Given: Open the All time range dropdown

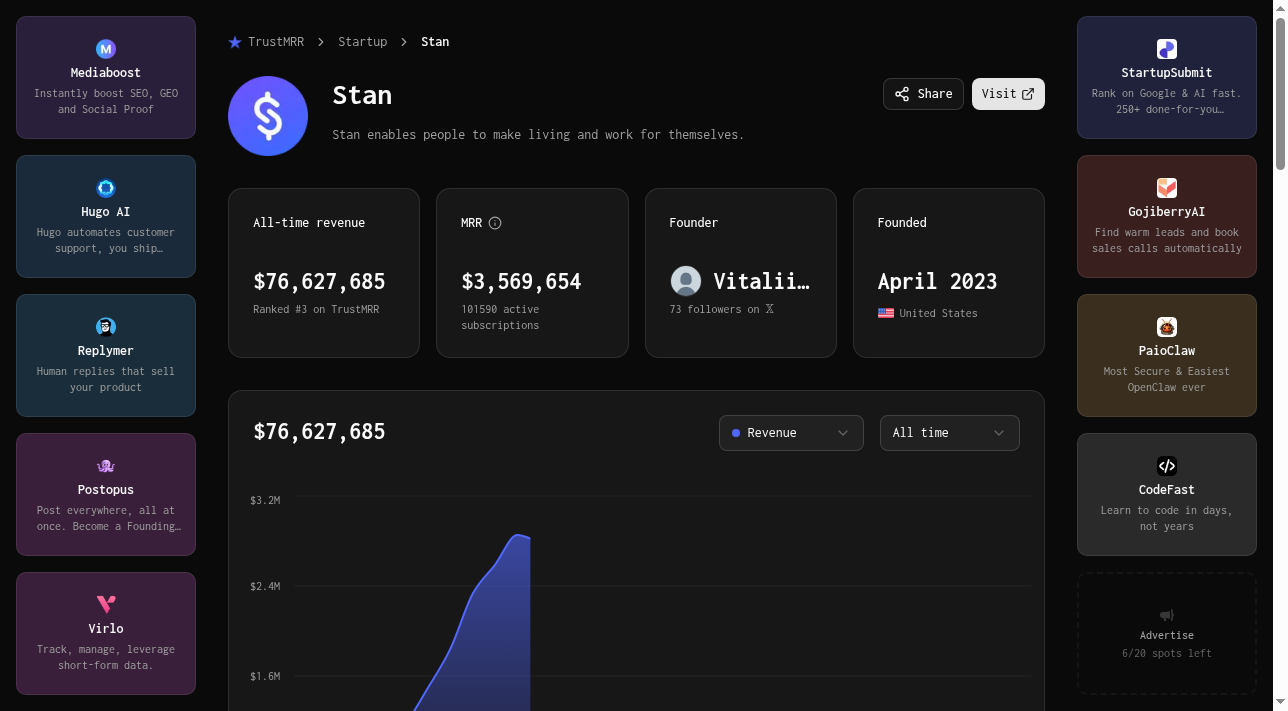Looking at the screenshot, I should tap(950, 433).
